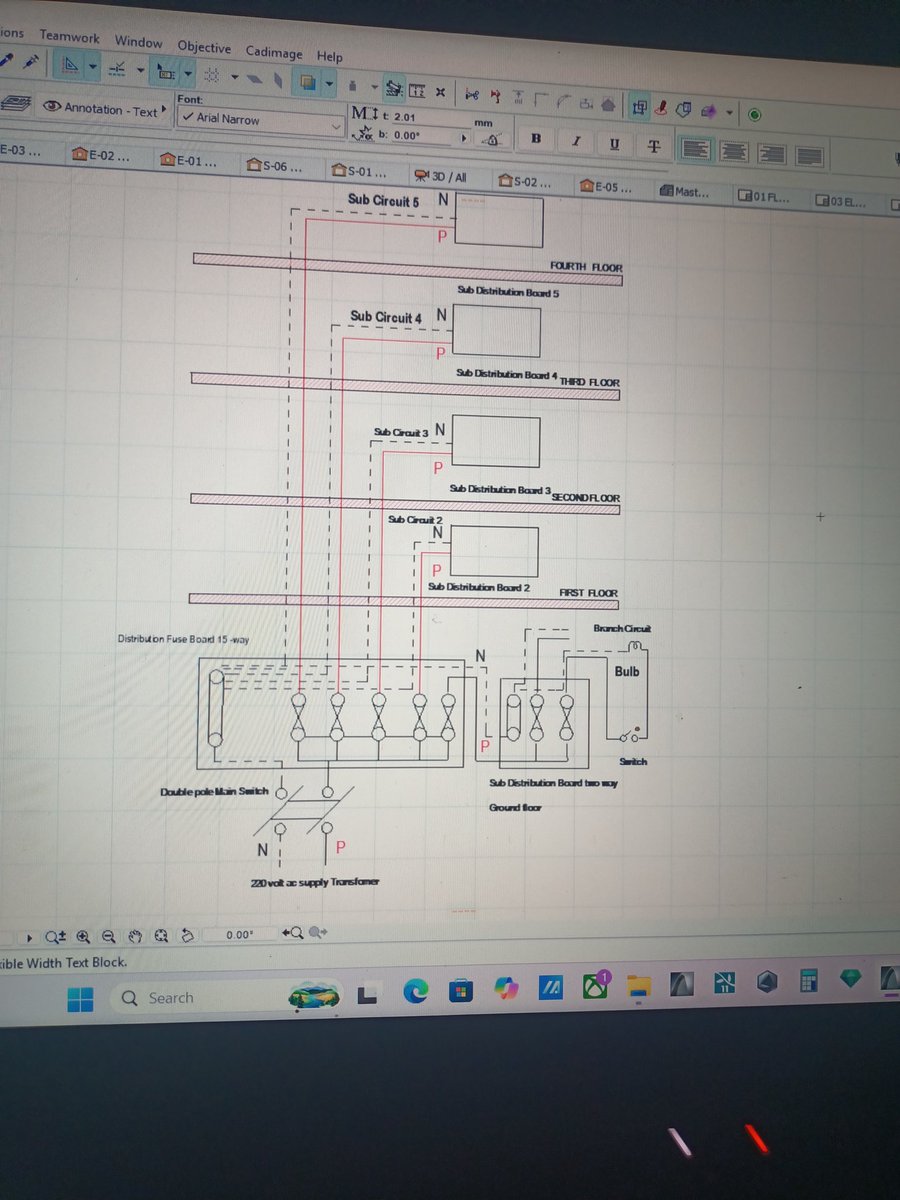This screenshot has width=900, height=1200.
Task: Click the fit in window icon
Action: 161,937
